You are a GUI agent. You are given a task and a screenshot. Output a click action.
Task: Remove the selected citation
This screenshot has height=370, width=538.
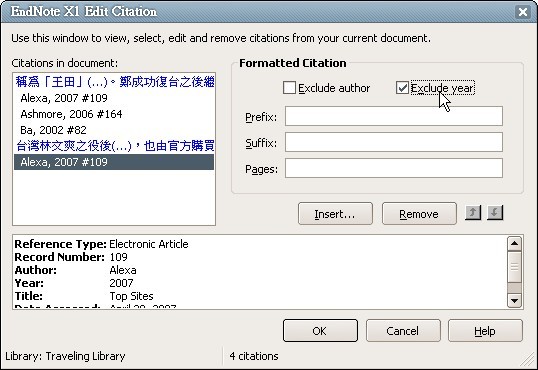click(x=419, y=214)
